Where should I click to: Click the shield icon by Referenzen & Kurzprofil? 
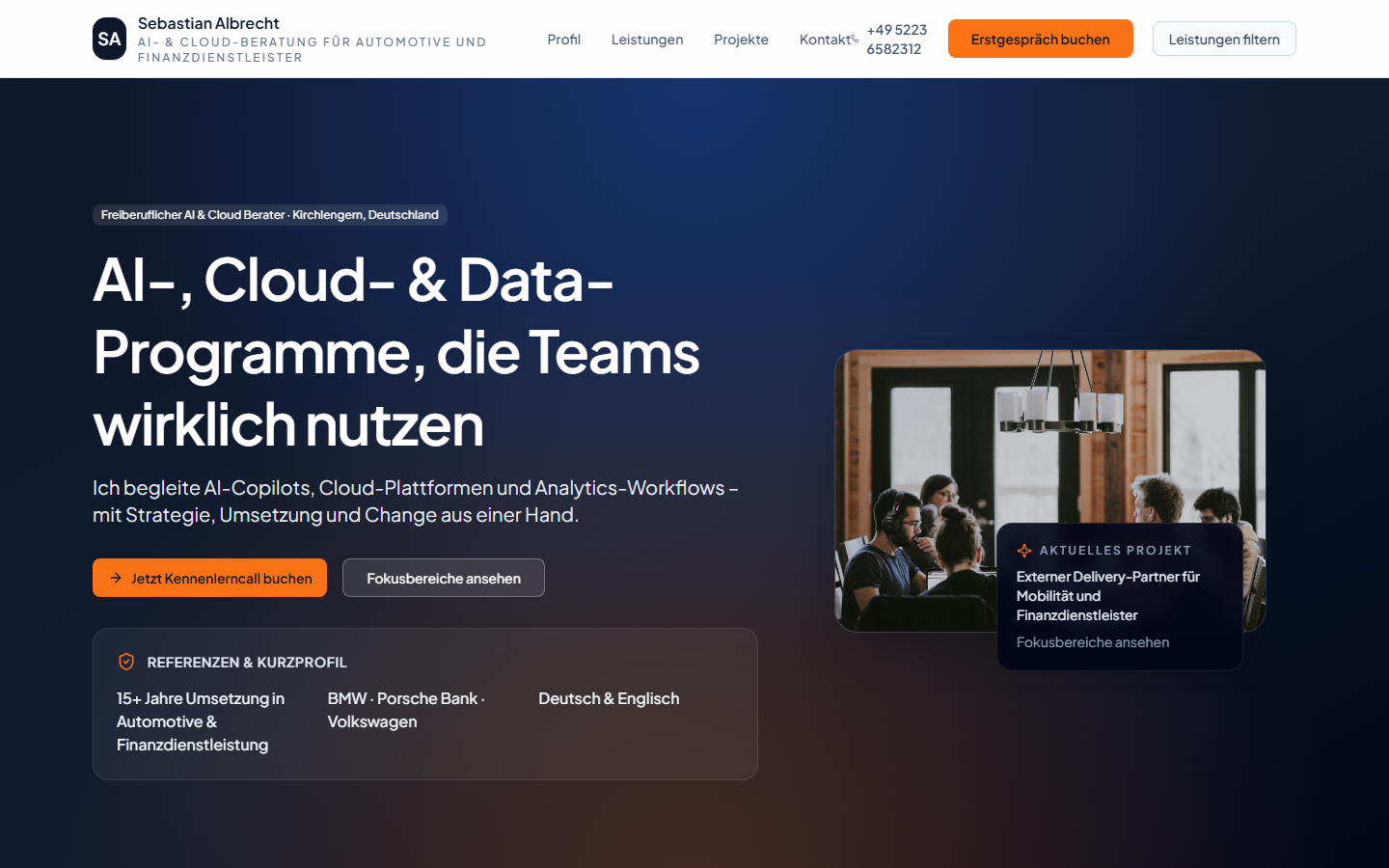126,662
